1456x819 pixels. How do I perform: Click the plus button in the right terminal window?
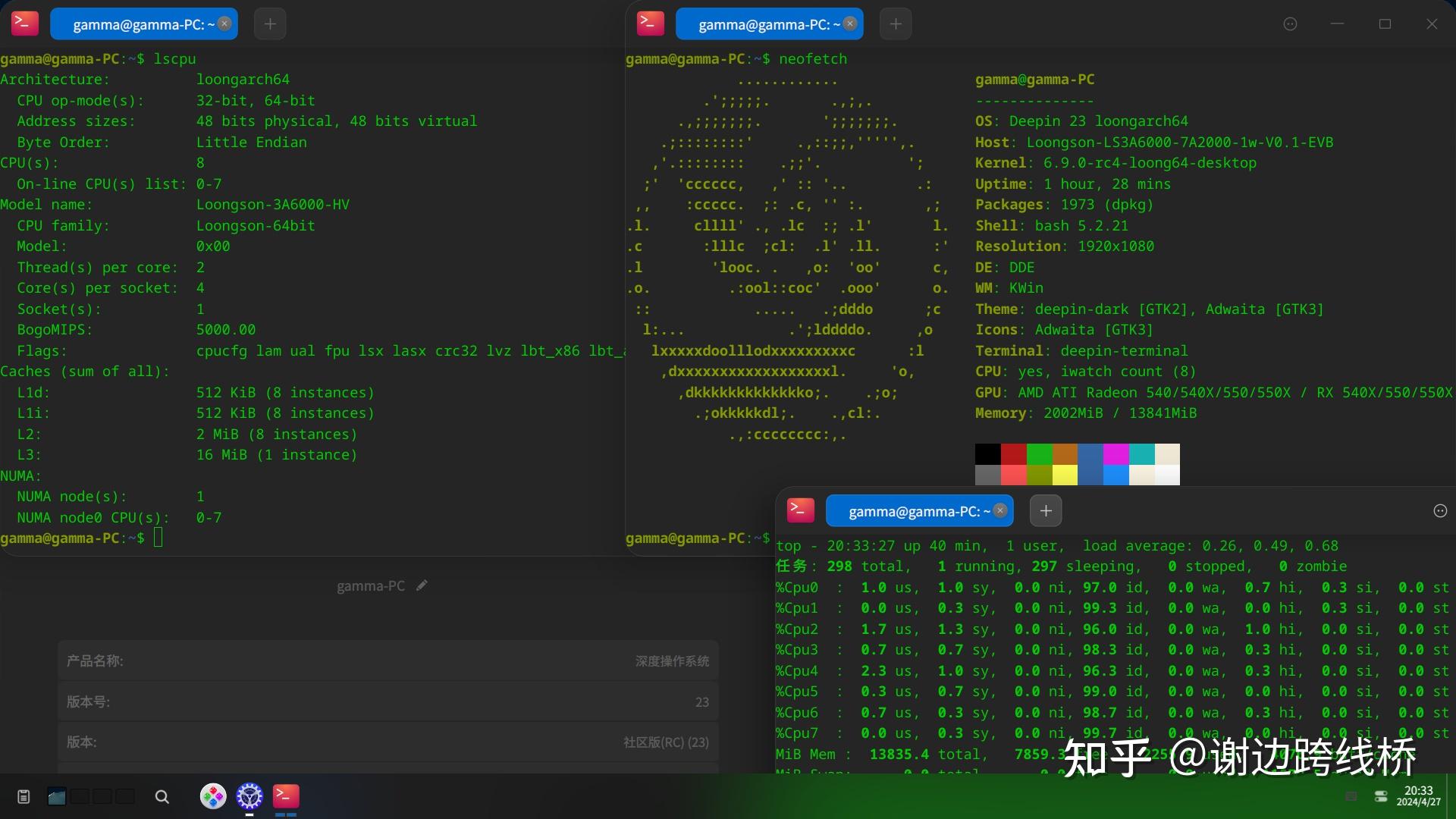point(895,24)
